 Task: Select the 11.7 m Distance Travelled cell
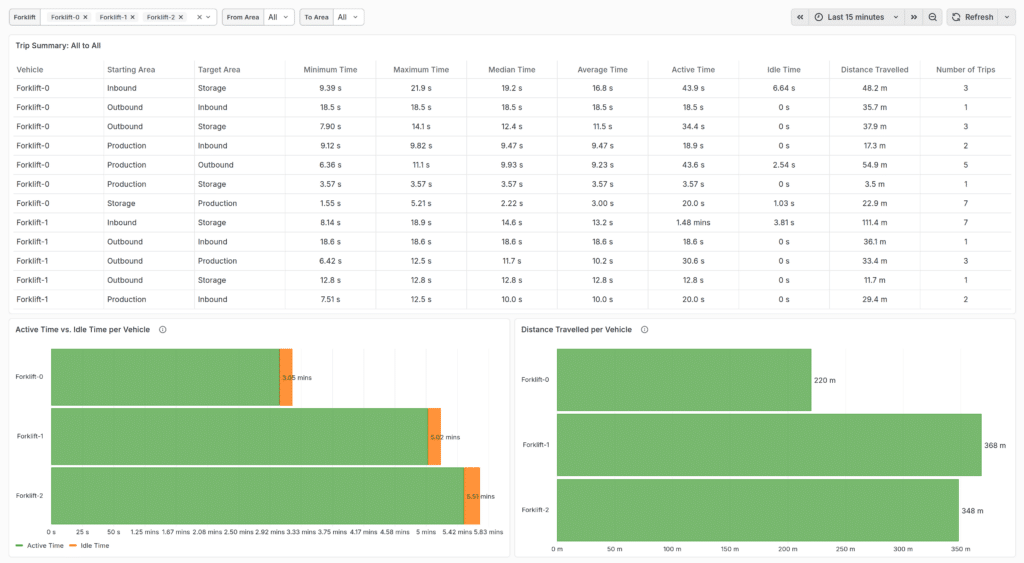tap(874, 280)
